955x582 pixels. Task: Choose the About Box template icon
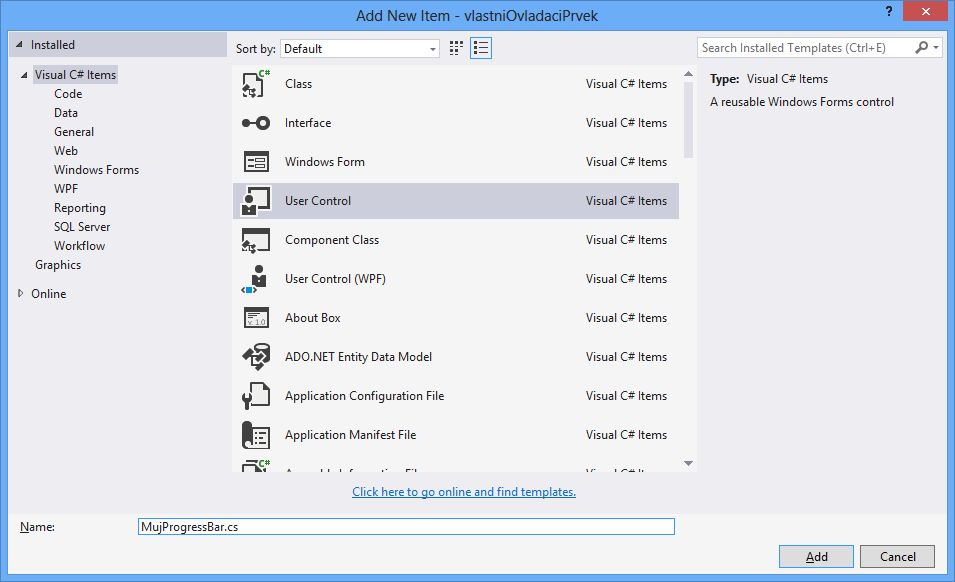click(x=256, y=317)
